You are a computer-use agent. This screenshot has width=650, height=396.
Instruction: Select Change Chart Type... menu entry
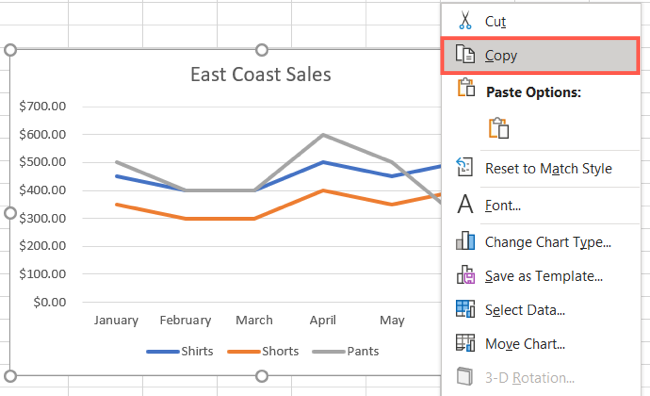tap(541, 242)
